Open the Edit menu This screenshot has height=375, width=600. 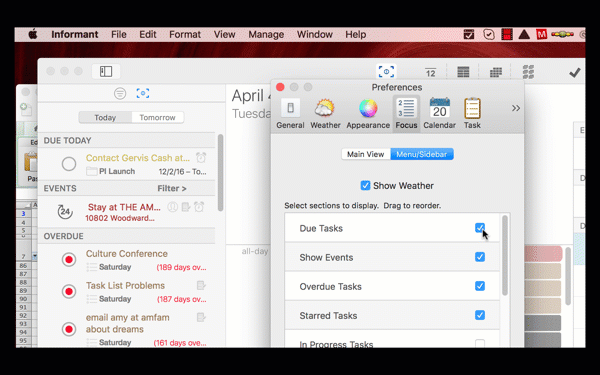coord(148,34)
